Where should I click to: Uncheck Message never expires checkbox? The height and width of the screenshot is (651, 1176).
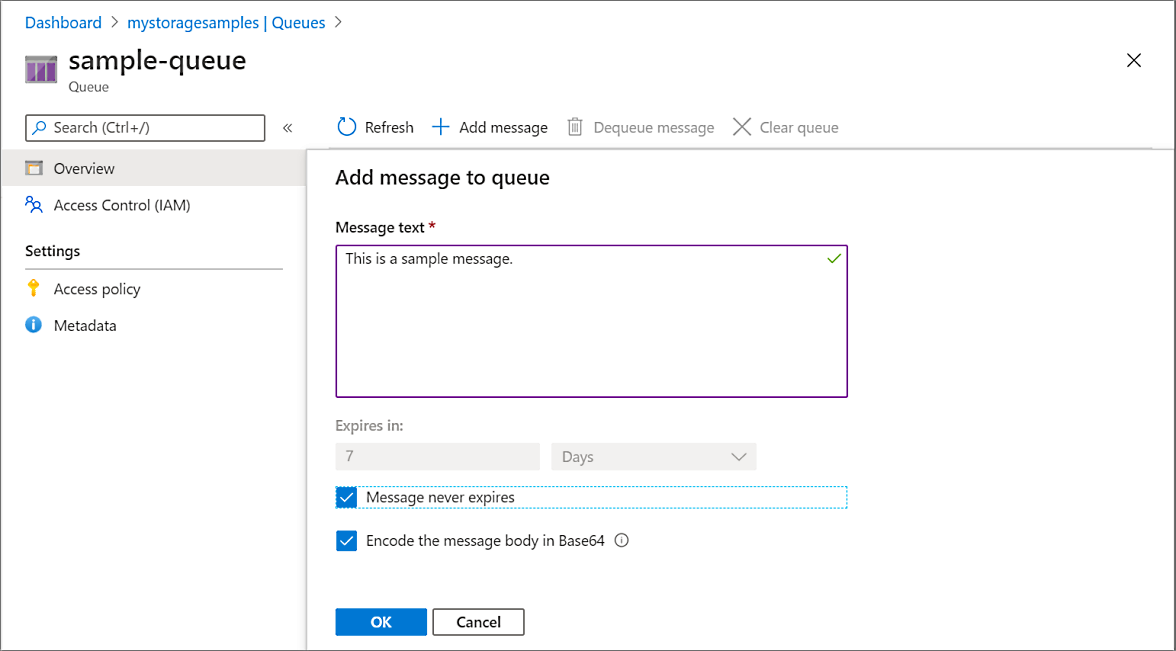(346, 497)
